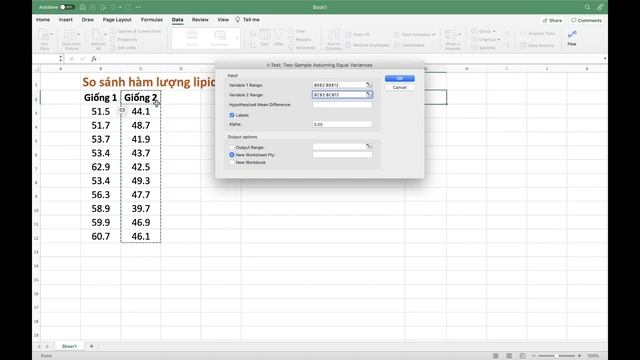Open the Comments pane button
This screenshot has height=360, width=640.
point(586,20)
